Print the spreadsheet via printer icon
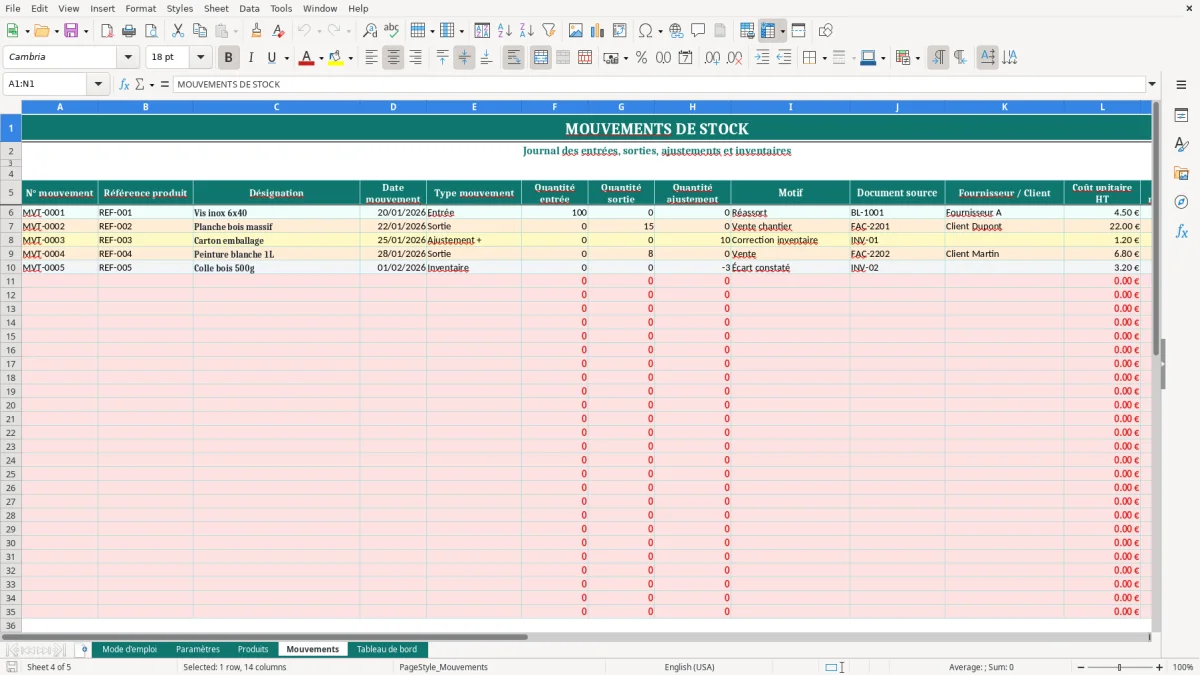Viewport: 1200px width, 675px height. [129, 31]
